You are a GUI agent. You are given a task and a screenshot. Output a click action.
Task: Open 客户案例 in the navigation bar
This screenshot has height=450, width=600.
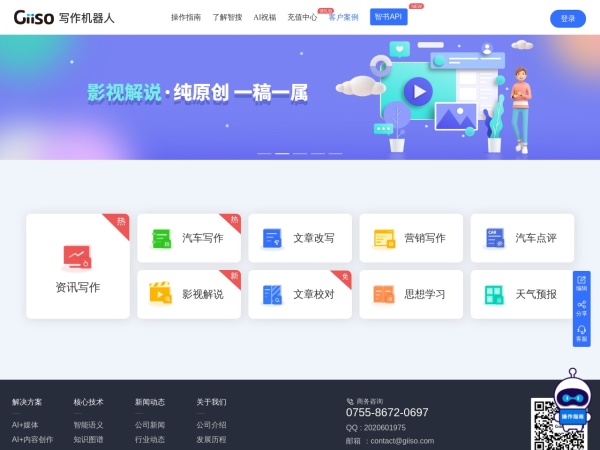[x=344, y=18]
